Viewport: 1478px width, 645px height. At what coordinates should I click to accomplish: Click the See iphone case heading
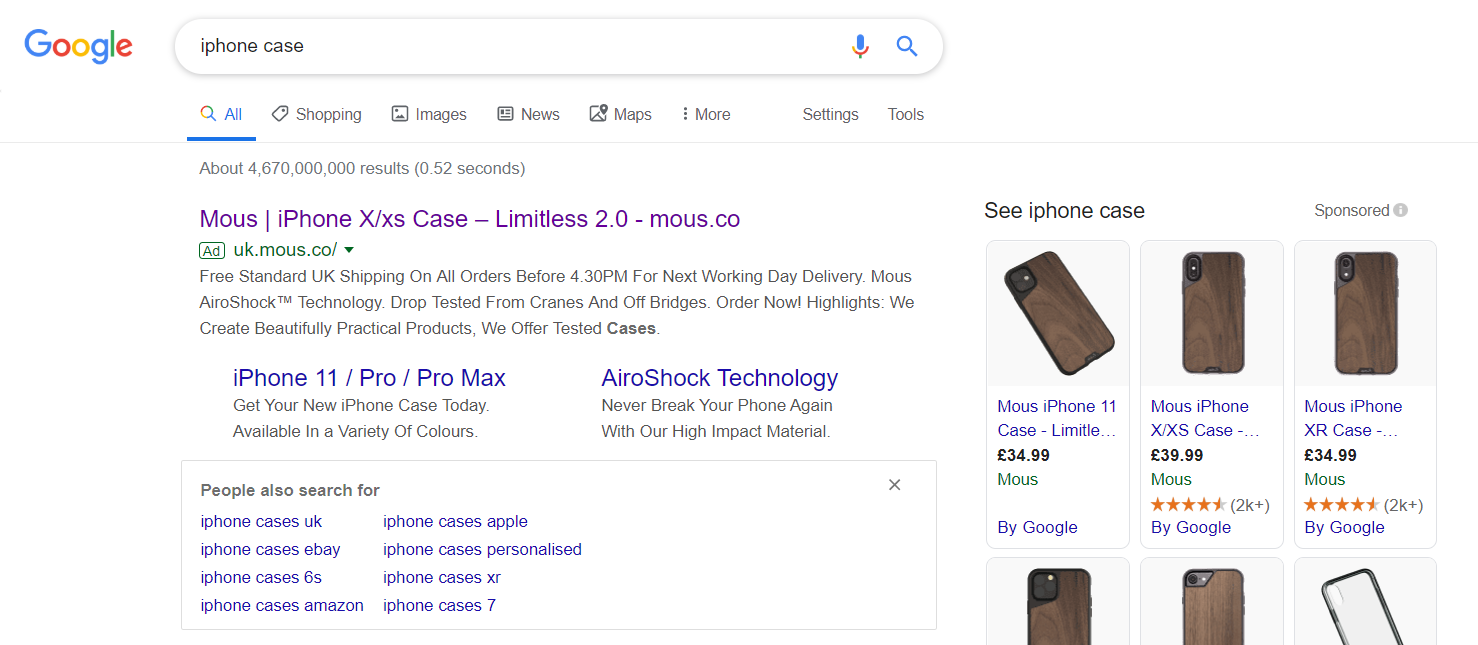pos(1064,210)
